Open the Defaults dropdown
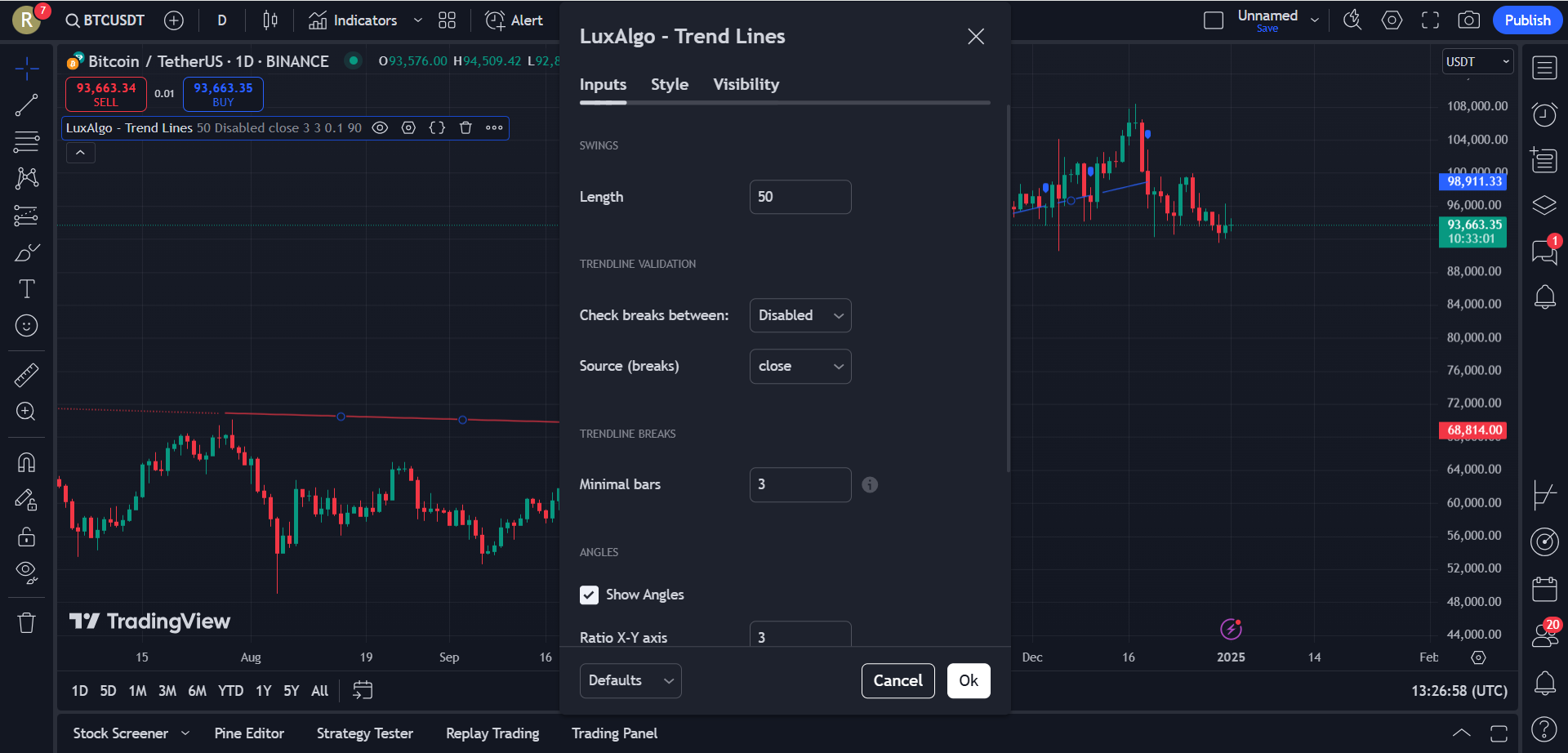The height and width of the screenshot is (753, 1568). pos(630,680)
